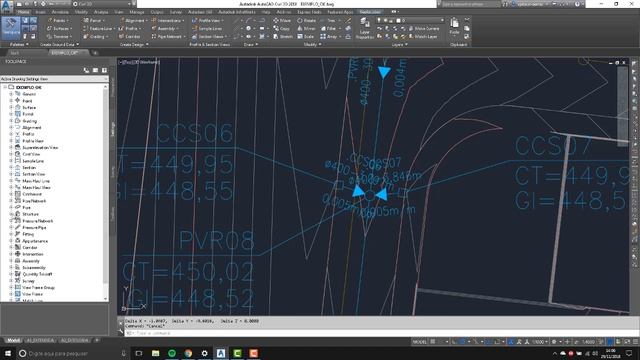Select the Copy tool in Modify panel
The image size is (640, 360).
coord(282,29)
